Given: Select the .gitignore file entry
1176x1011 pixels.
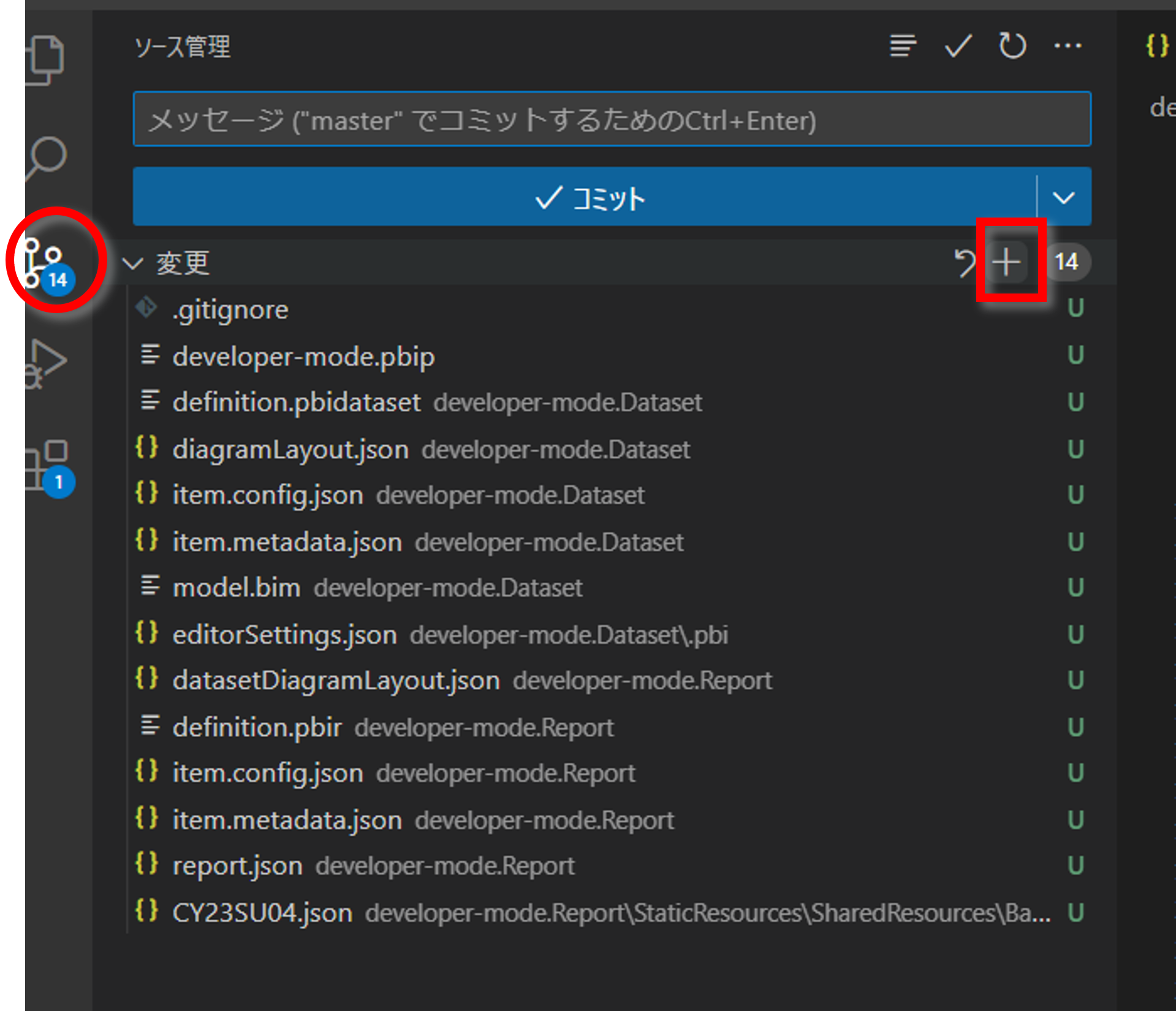Looking at the screenshot, I should point(230,309).
